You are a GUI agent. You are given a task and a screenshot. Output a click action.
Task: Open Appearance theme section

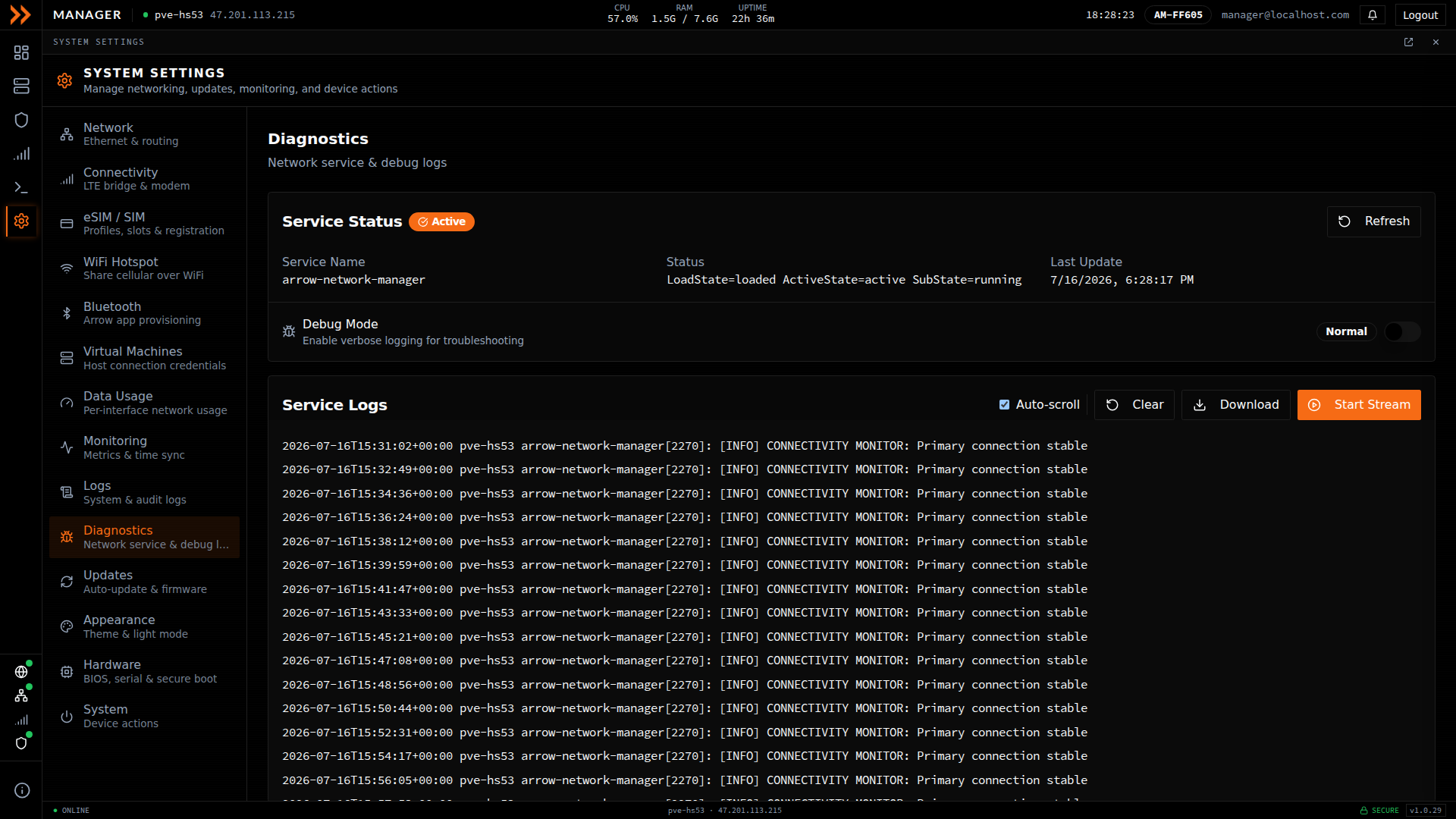tap(144, 626)
